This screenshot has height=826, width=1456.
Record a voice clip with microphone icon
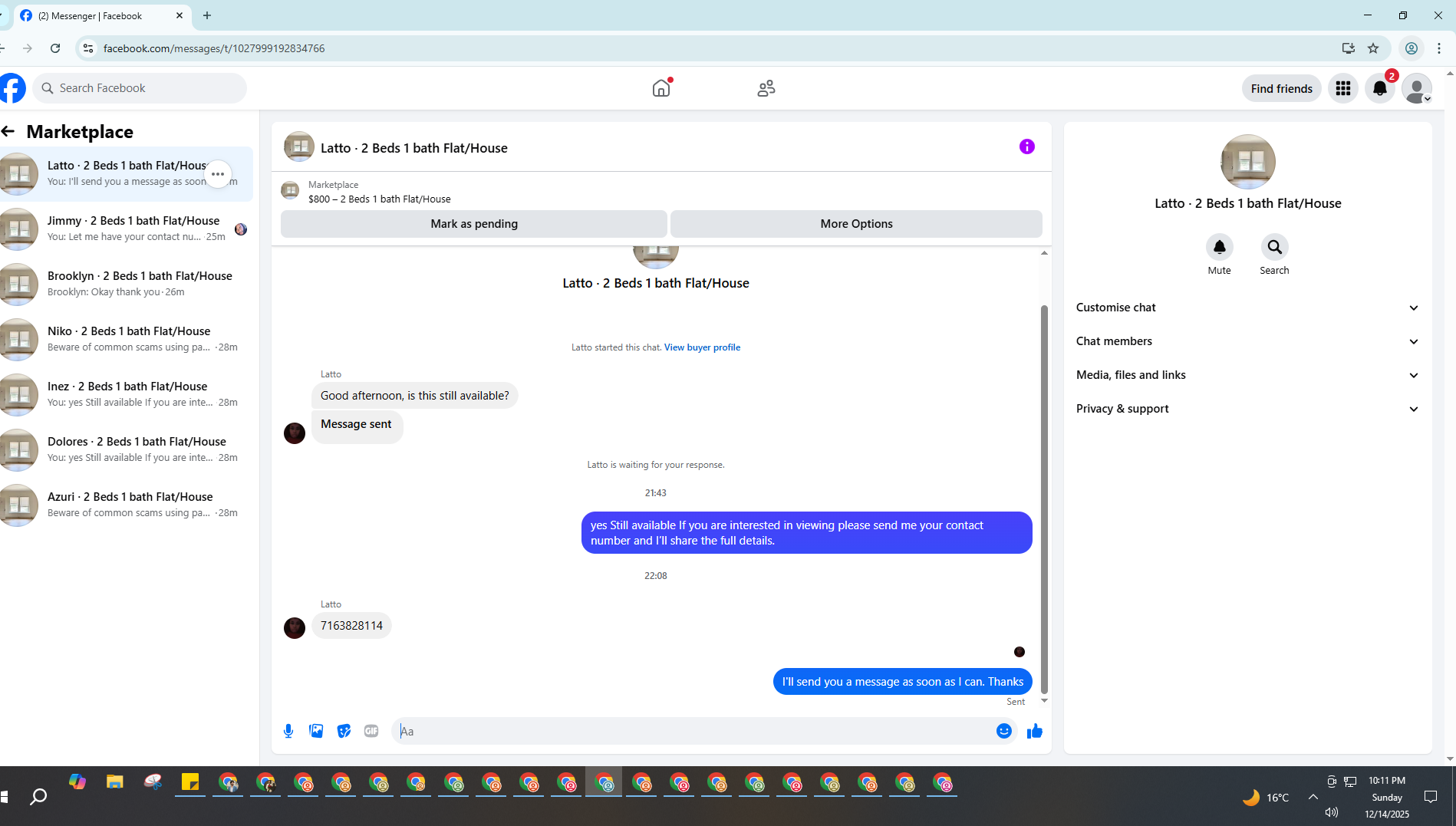pos(288,731)
